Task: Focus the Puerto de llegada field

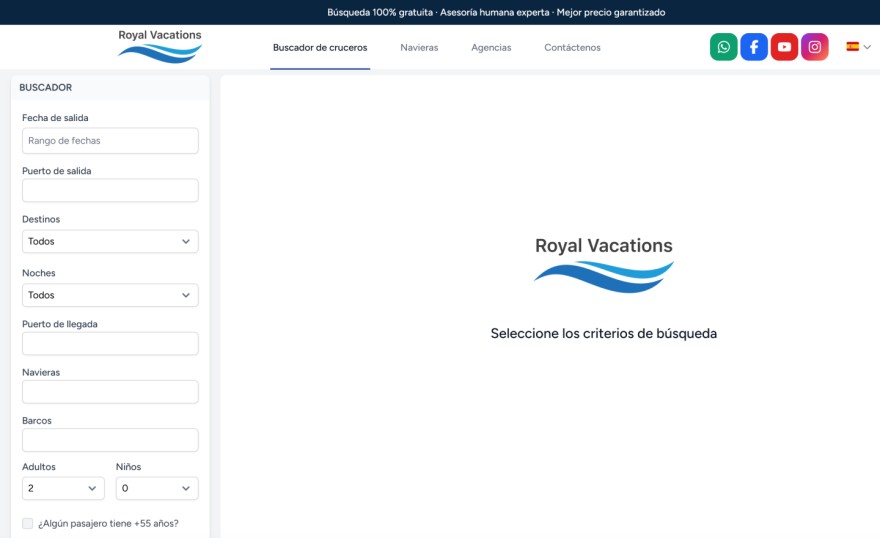Action: tap(110, 343)
